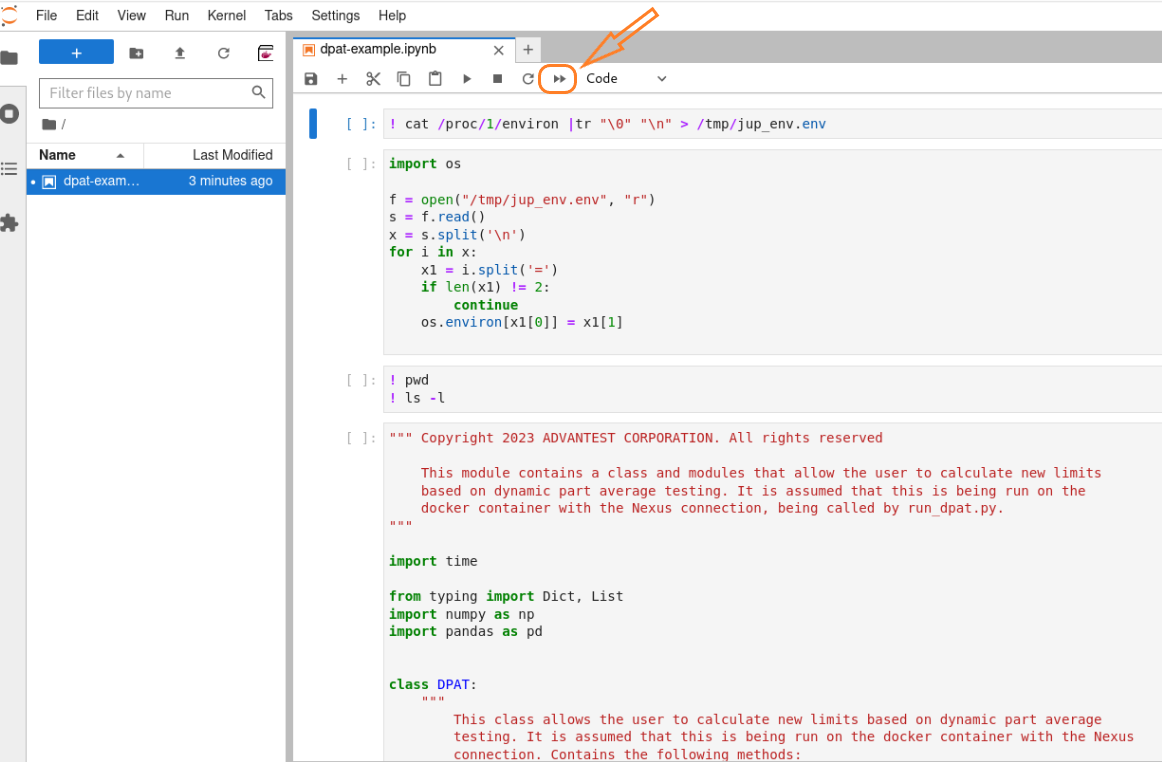This screenshot has width=1162, height=762.
Task: Sort files by the Name column header
Action: click(58, 155)
